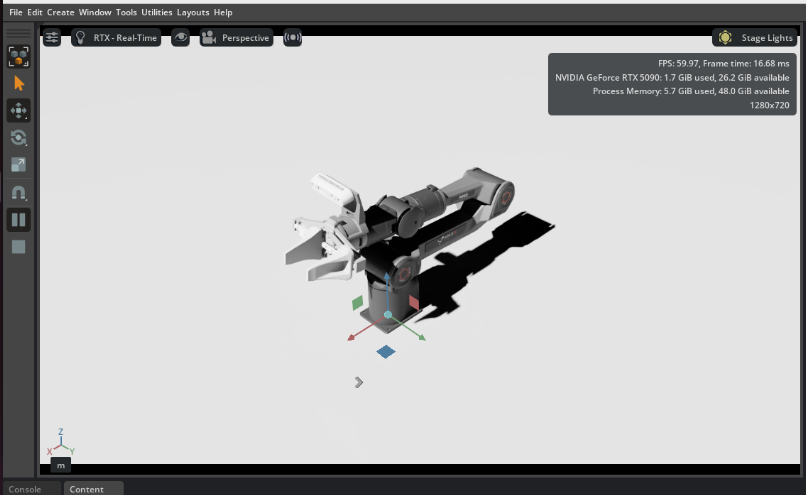
Task: Click the blue Z-axis gizmo arrow
Action: tap(387, 278)
